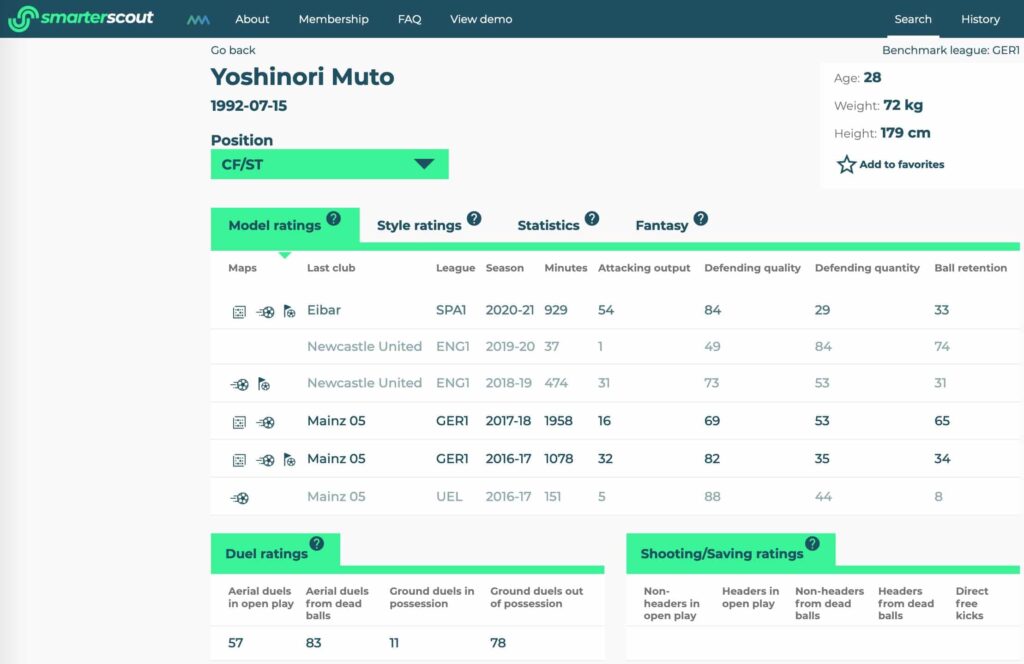
Task: Click Mainz 05 in the UEL row
Action: pyautogui.click(x=336, y=497)
